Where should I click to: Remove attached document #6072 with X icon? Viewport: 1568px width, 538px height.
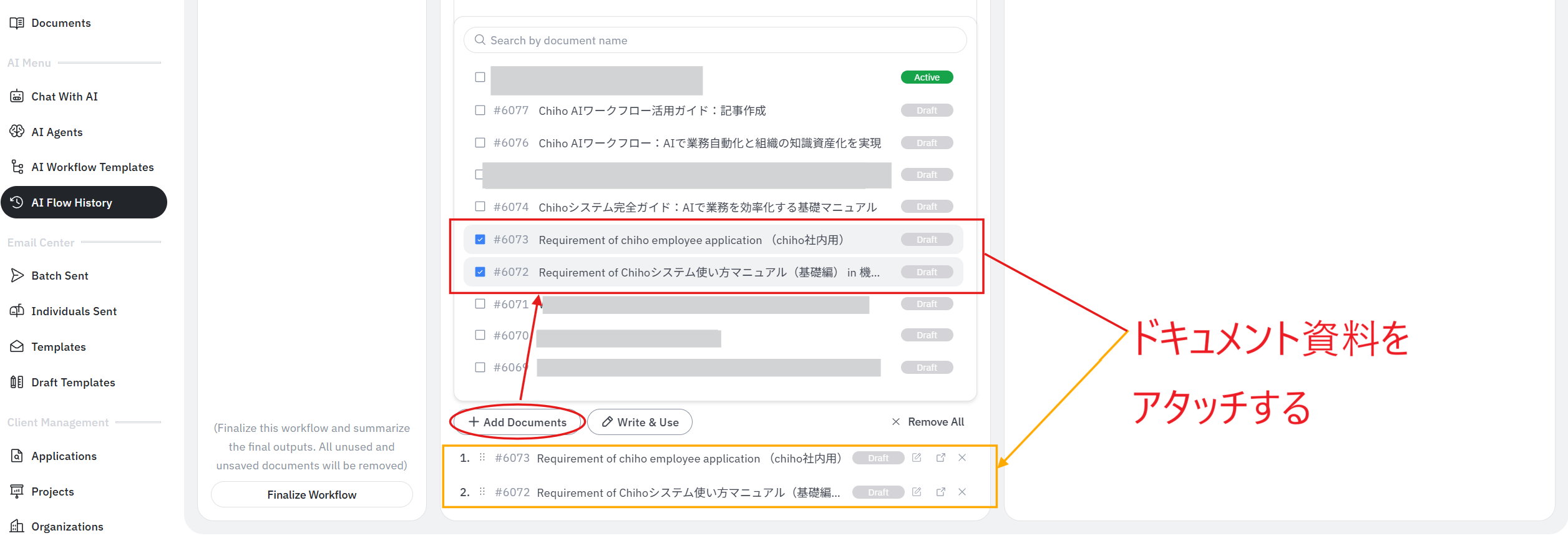click(x=962, y=492)
